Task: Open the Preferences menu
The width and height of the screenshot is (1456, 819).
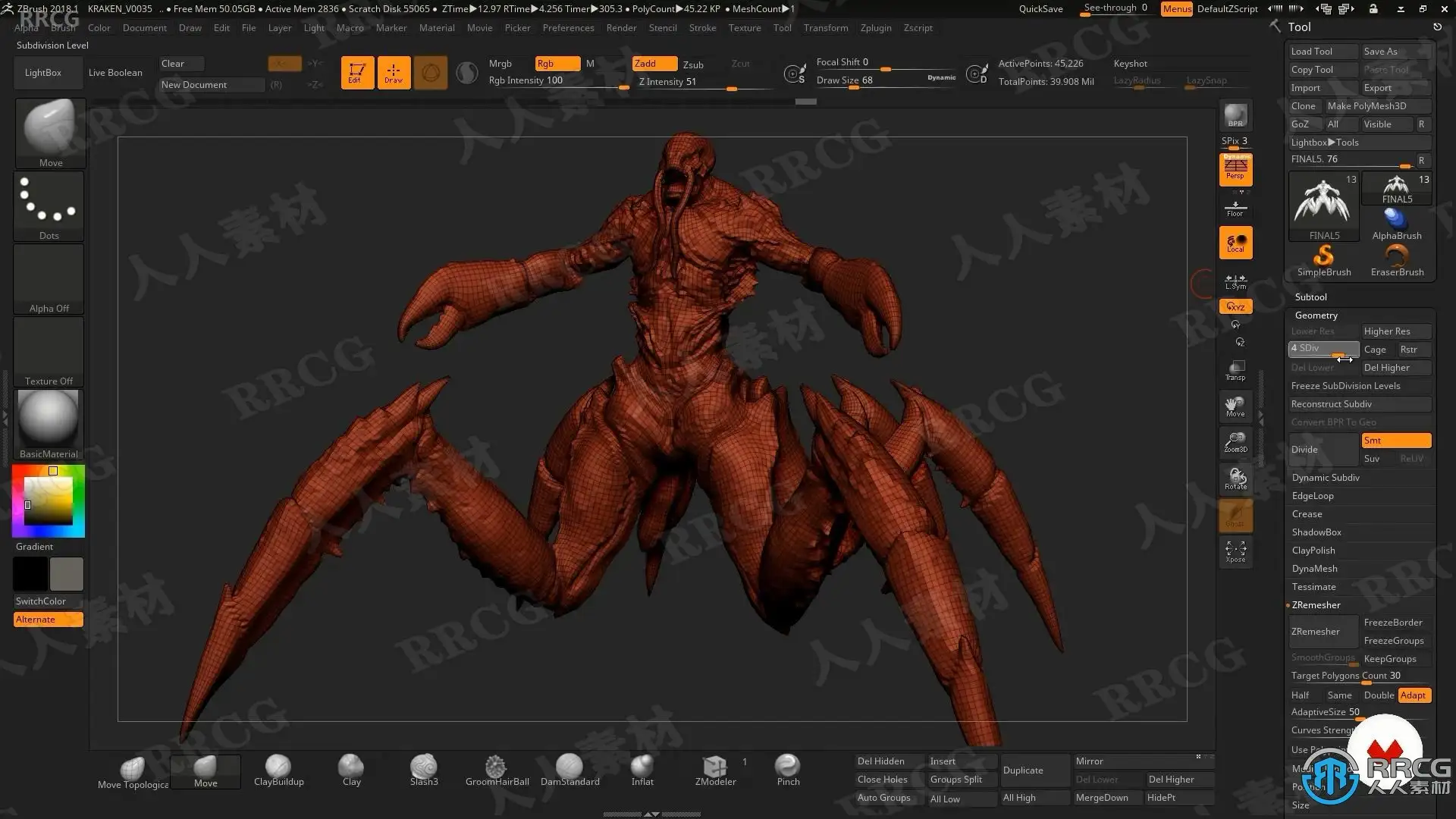Action: click(568, 28)
